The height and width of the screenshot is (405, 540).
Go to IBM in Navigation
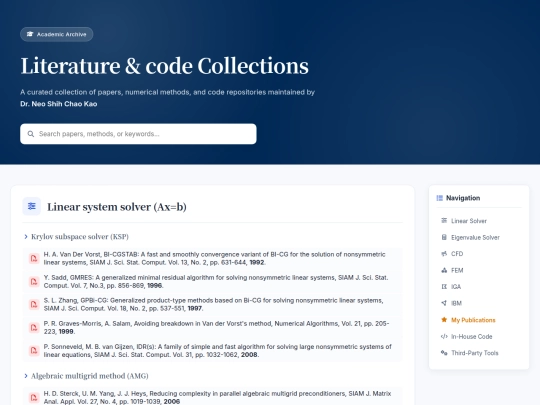479,303
